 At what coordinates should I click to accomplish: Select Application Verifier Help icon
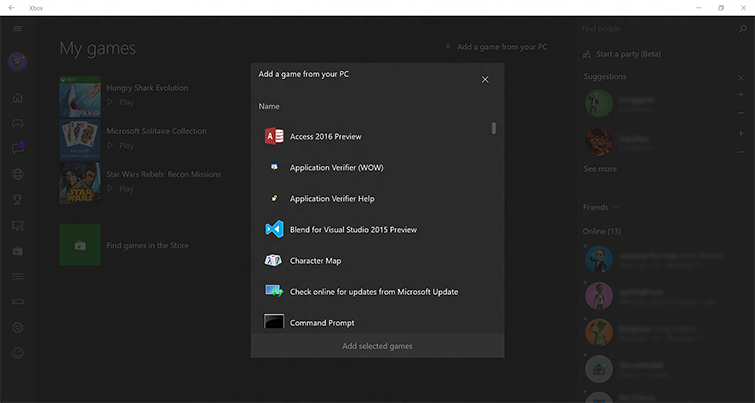[274, 198]
